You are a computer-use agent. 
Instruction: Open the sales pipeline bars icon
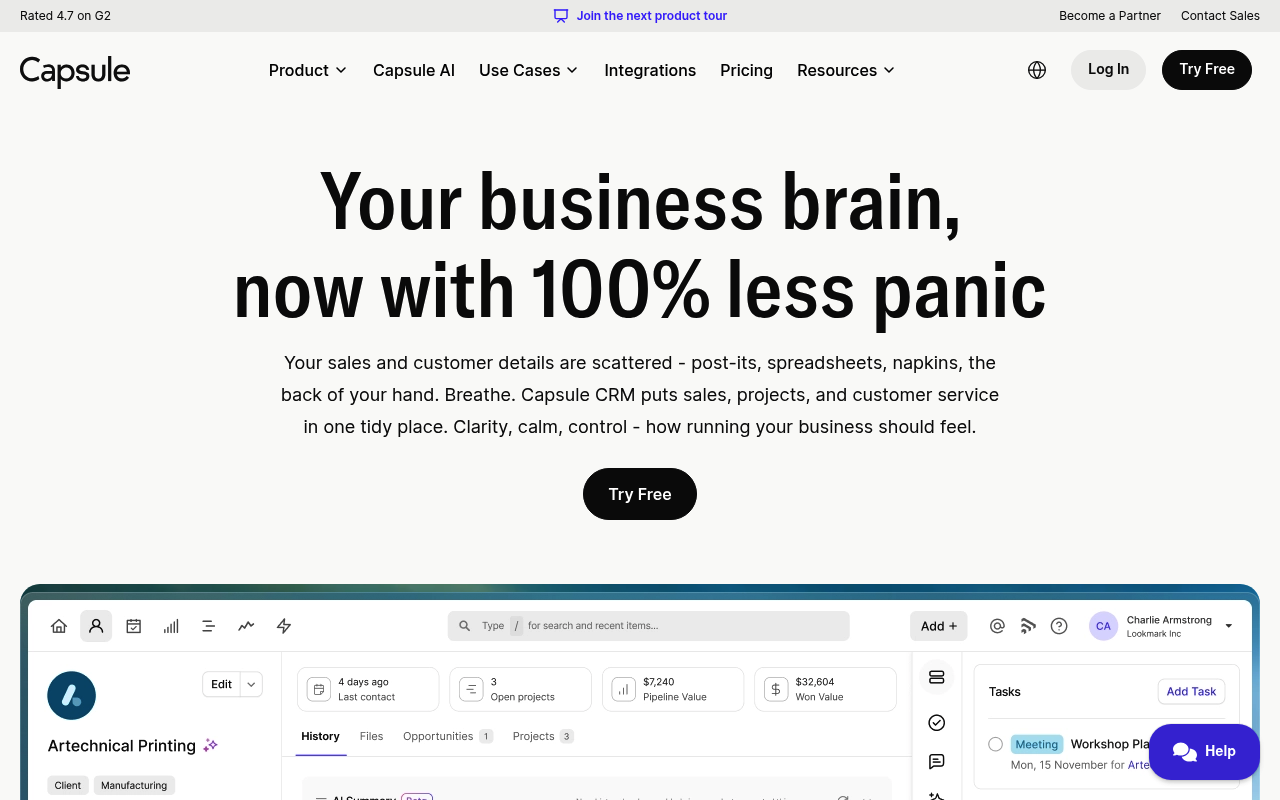(171, 626)
